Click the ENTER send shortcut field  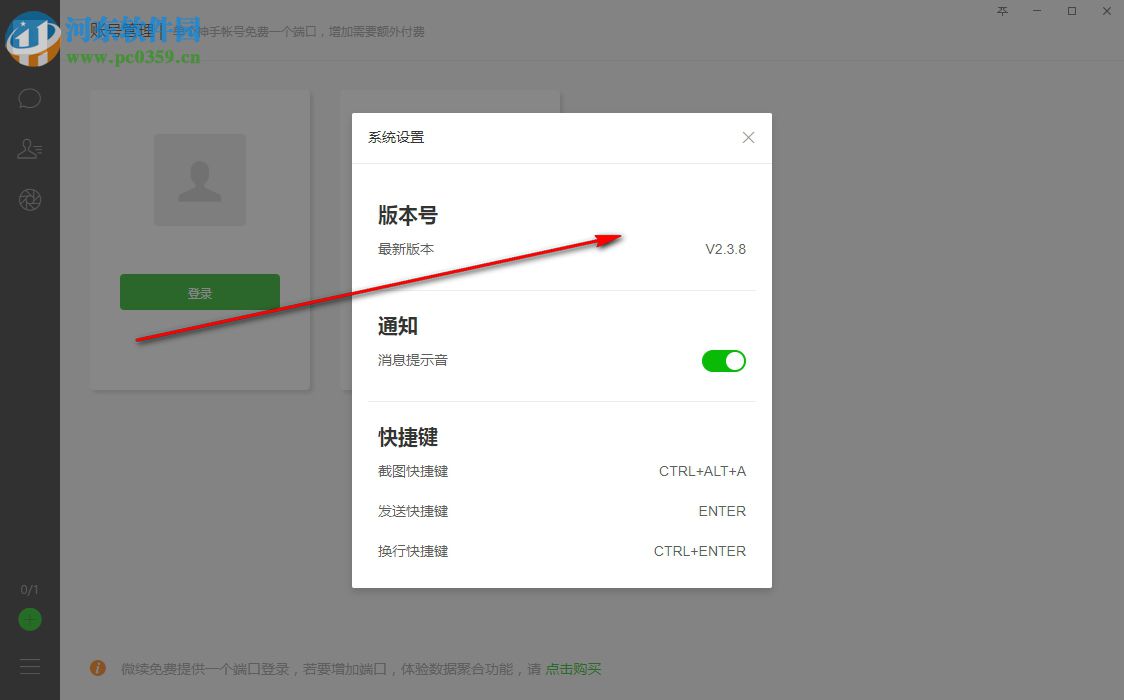pyautogui.click(x=722, y=511)
